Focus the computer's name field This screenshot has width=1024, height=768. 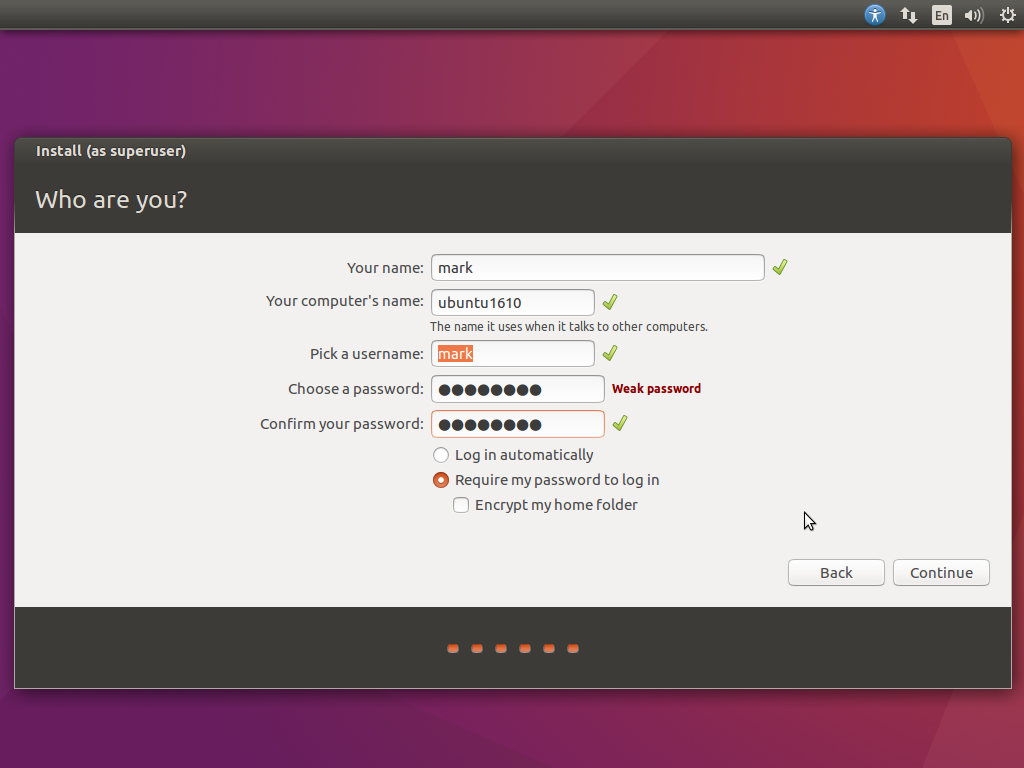click(x=512, y=303)
